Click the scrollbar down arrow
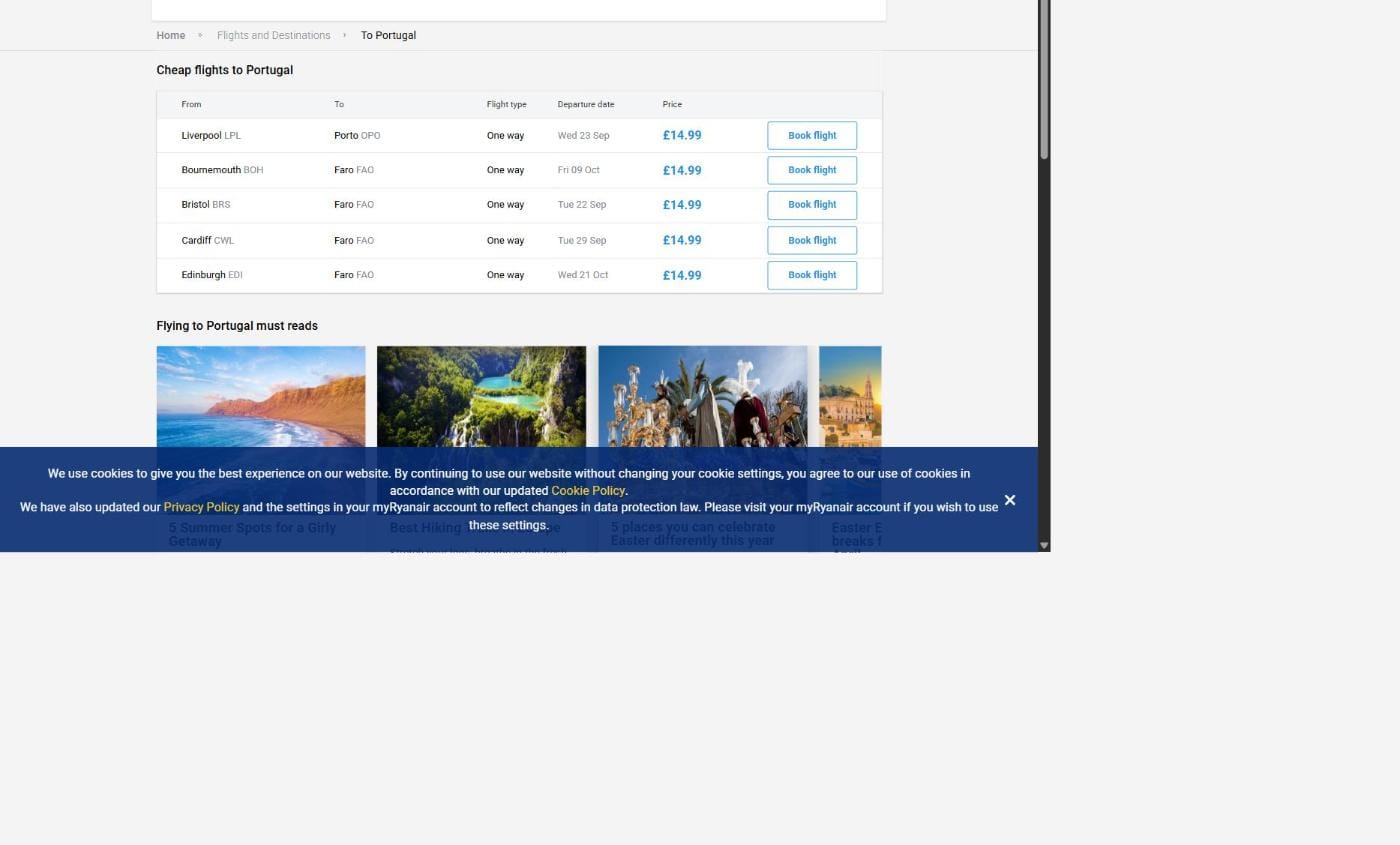The image size is (1400, 845). (x=1044, y=545)
